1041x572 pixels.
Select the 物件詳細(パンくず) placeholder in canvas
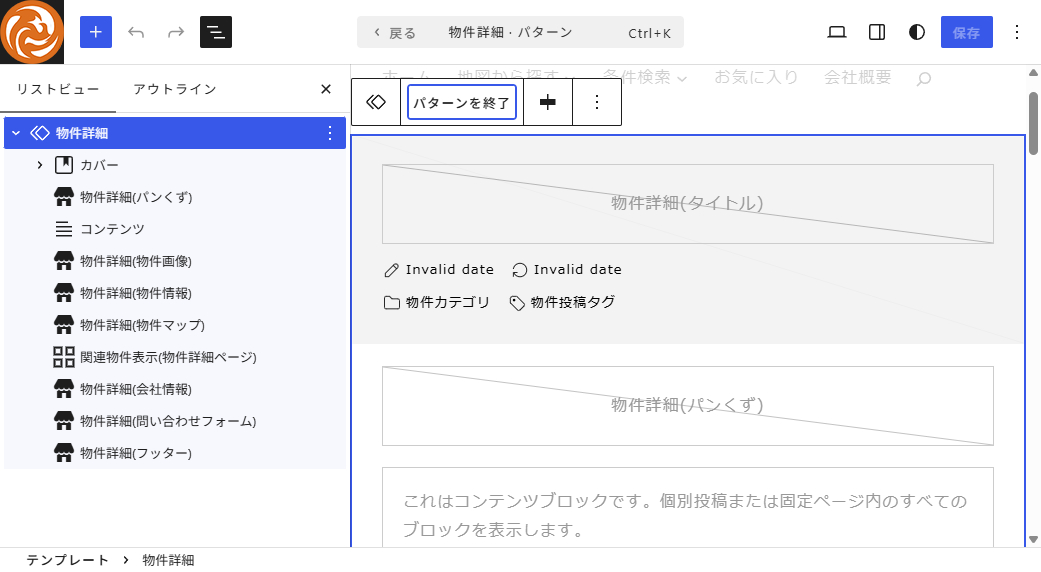pyautogui.click(x=688, y=406)
